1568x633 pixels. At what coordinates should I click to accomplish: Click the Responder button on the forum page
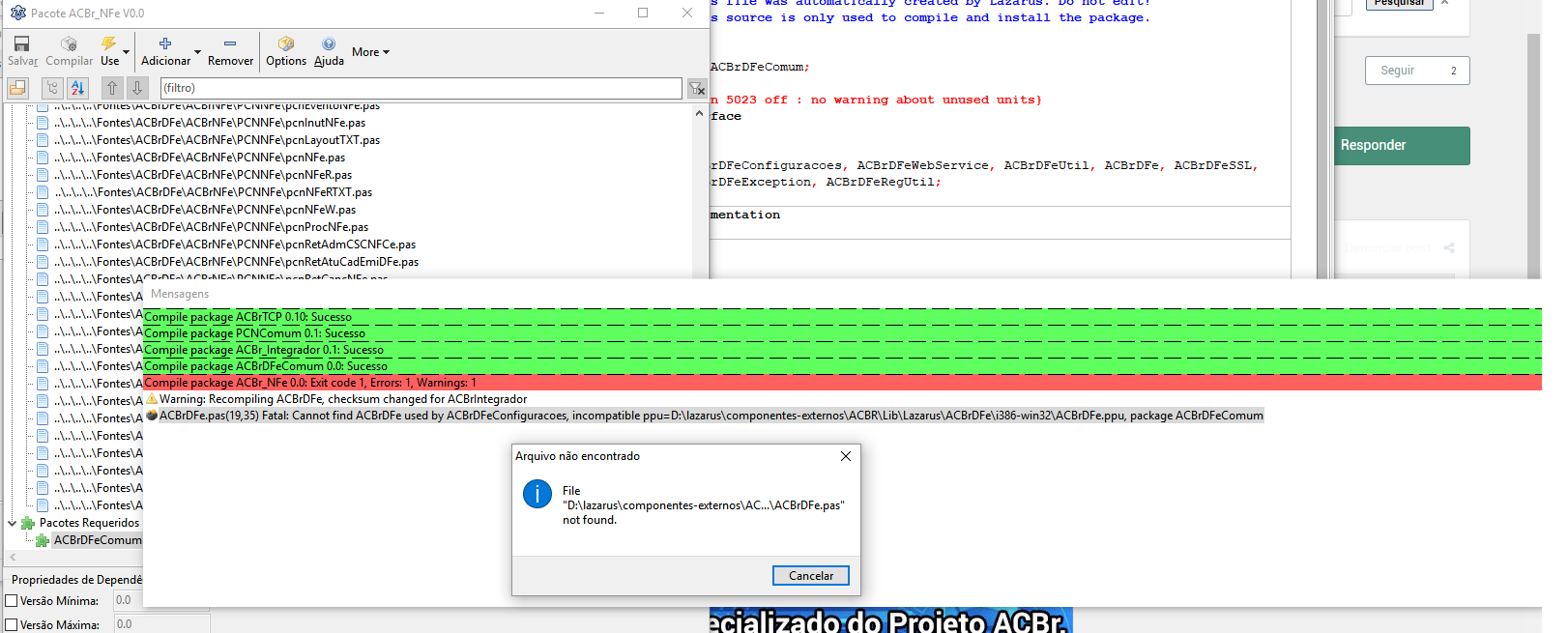[x=1402, y=145]
